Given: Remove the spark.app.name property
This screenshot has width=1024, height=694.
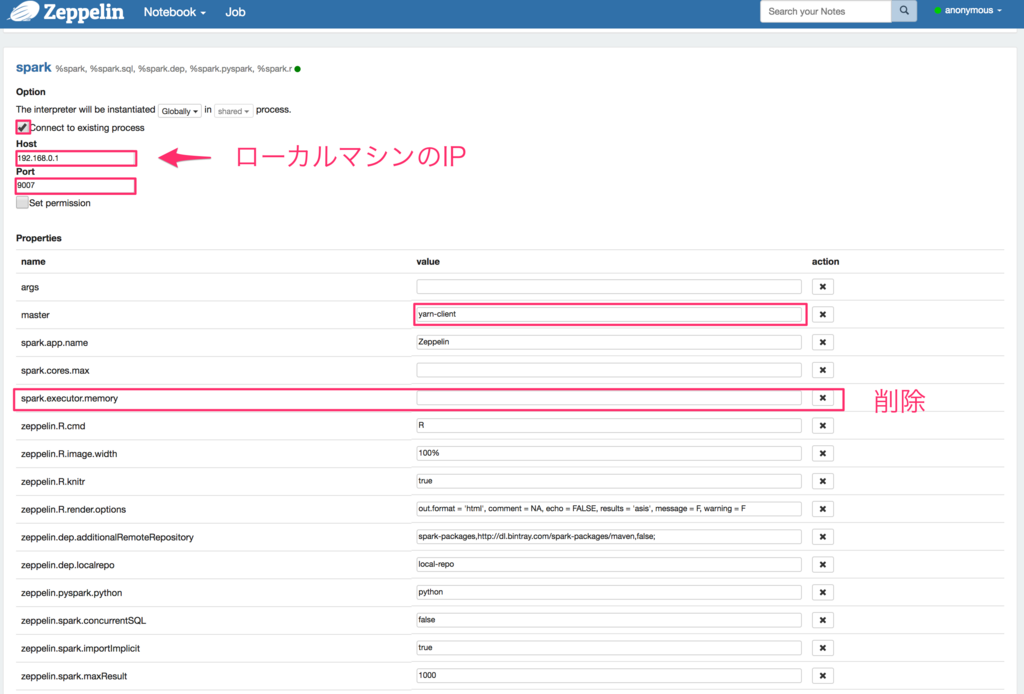Looking at the screenshot, I should [822, 342].
